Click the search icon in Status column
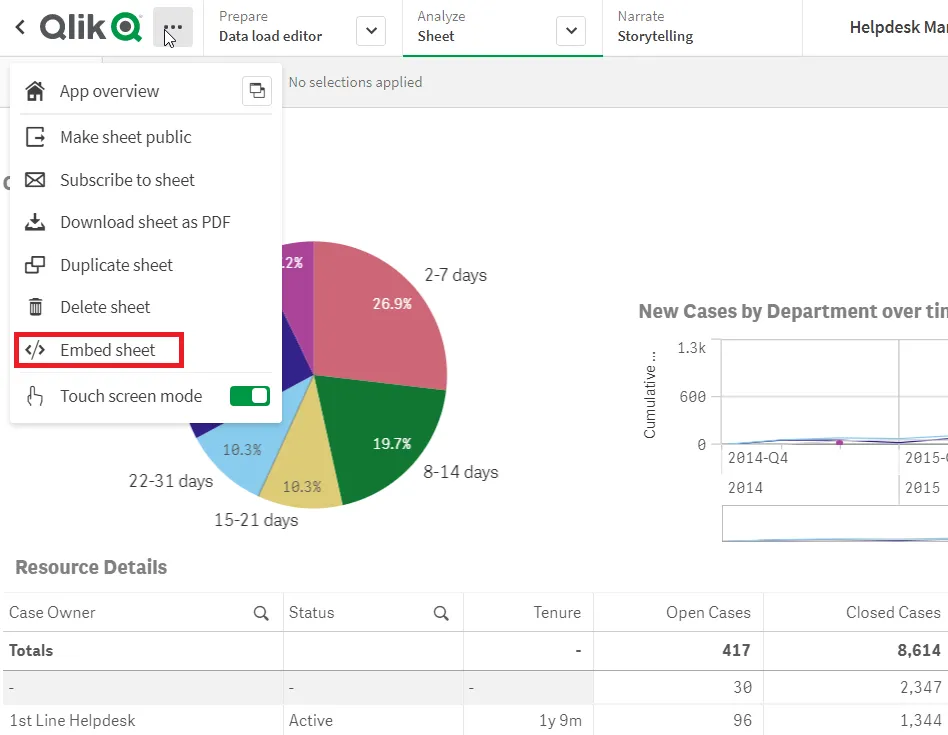Image resolution: width=948 pixels, height=735 pixels. click(x=440, y=612)
